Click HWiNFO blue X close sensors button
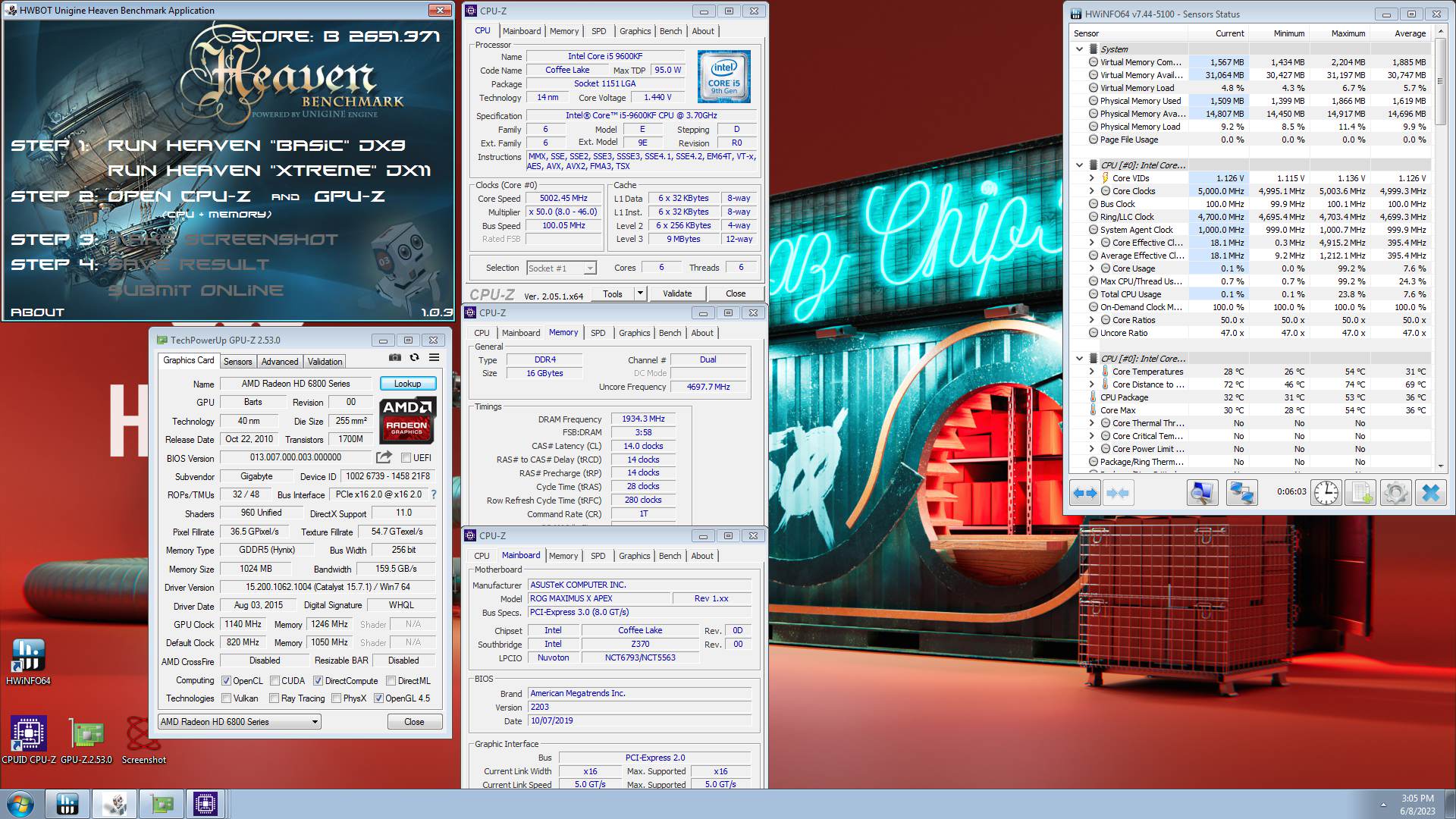Image resolution: width=1456 pixels, height=819 pixels. coord(1430,493)
